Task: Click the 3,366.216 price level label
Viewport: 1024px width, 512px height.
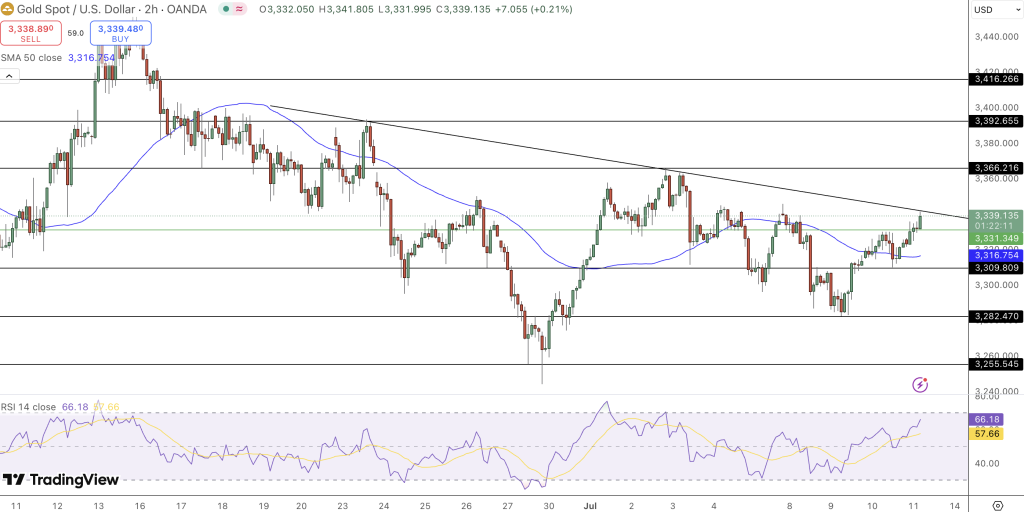Action: pos(996,168)
